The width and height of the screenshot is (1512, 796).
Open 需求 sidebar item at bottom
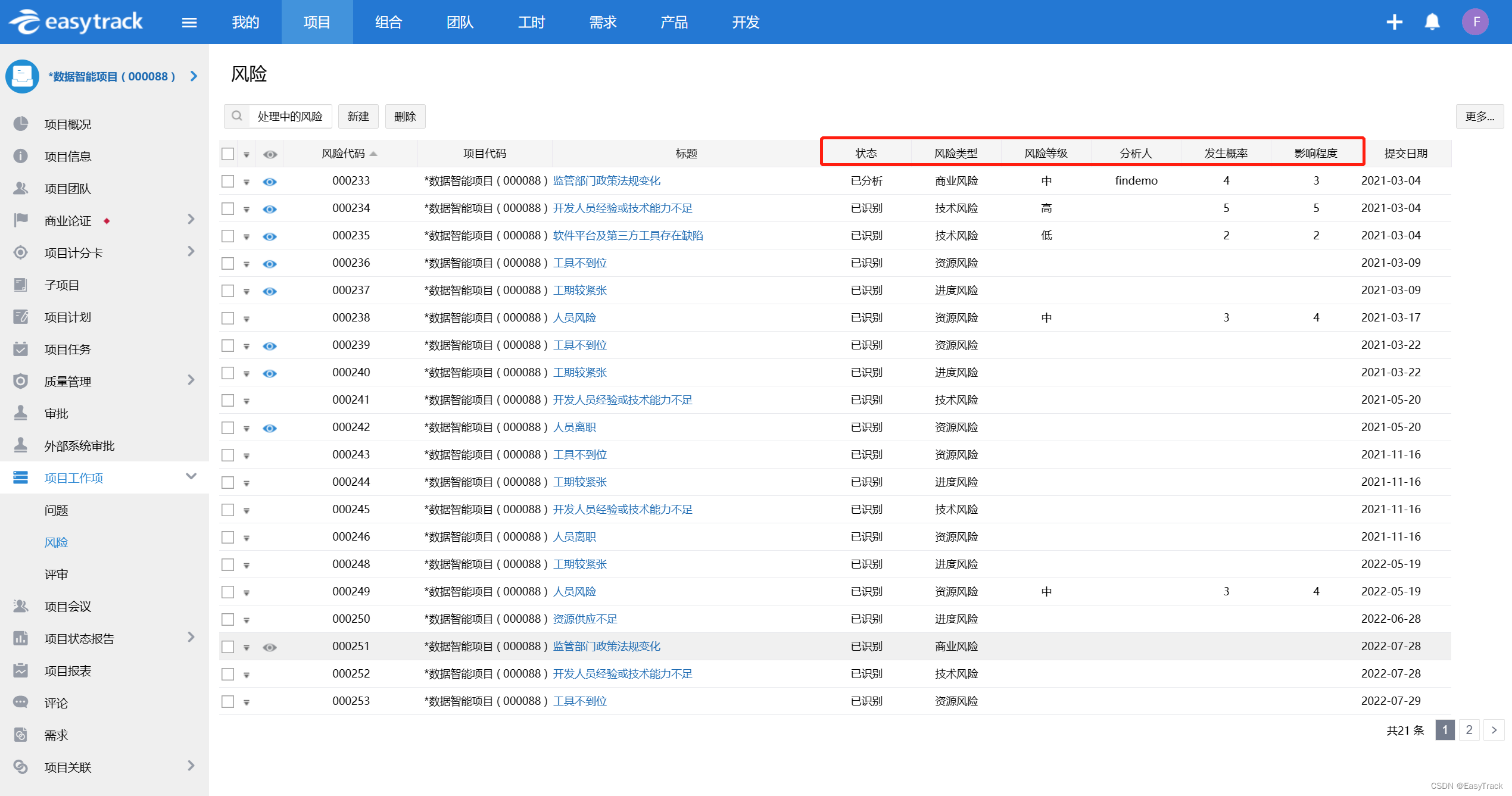click(x=56, y=735)
